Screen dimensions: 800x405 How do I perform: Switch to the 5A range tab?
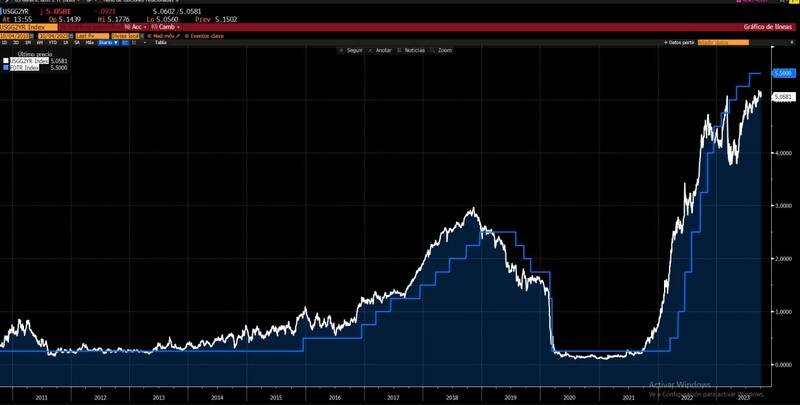[75, 43]
